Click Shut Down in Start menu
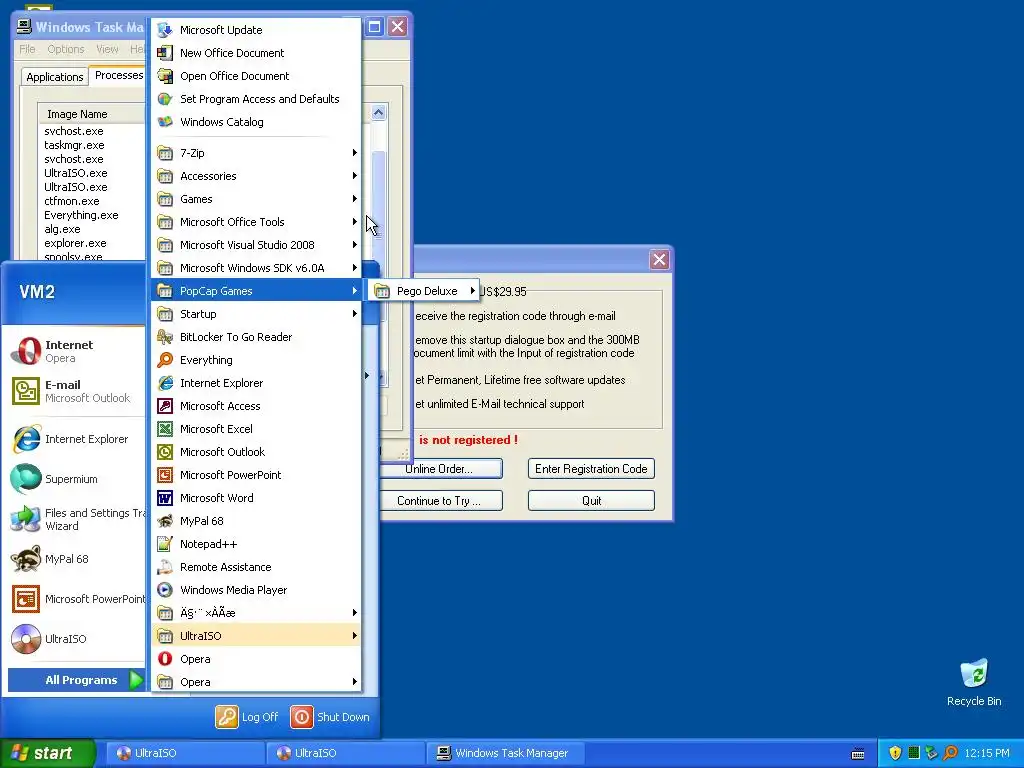This screenshot has height=768, width=1024. [330, 717]
